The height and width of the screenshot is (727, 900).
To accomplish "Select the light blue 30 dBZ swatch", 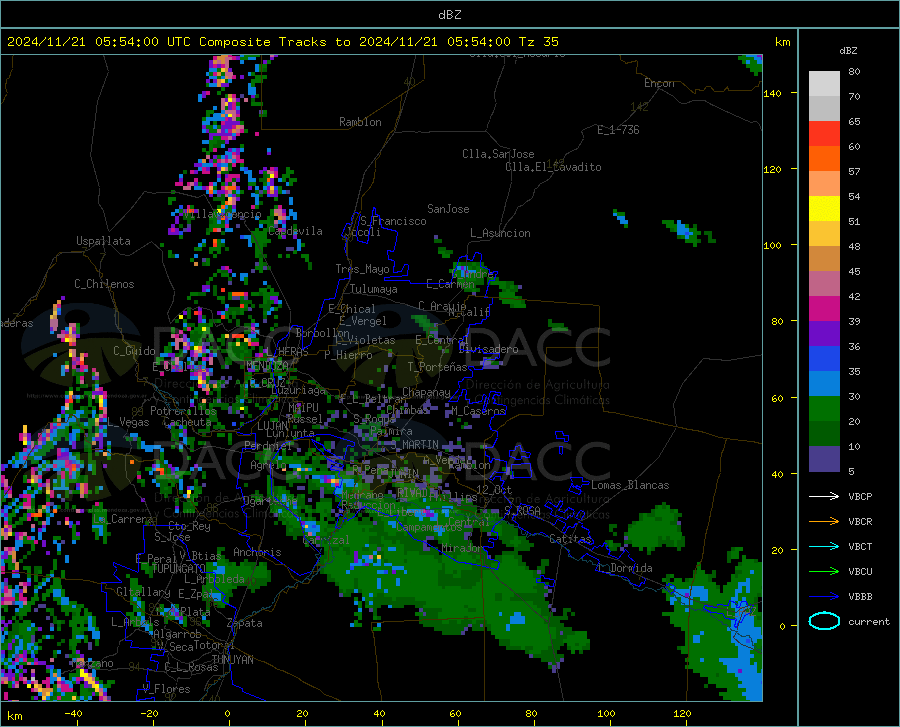I will click(824, 384).
